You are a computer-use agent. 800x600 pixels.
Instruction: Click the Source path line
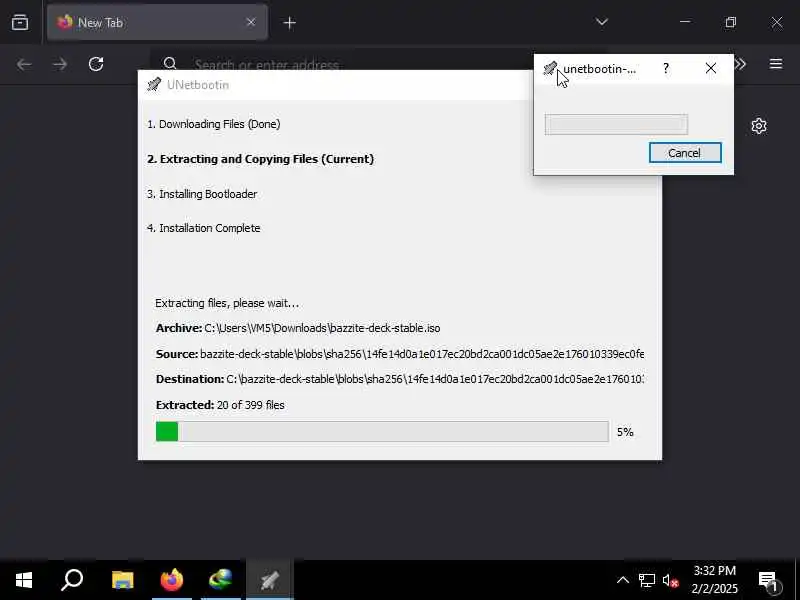[399, 354]
